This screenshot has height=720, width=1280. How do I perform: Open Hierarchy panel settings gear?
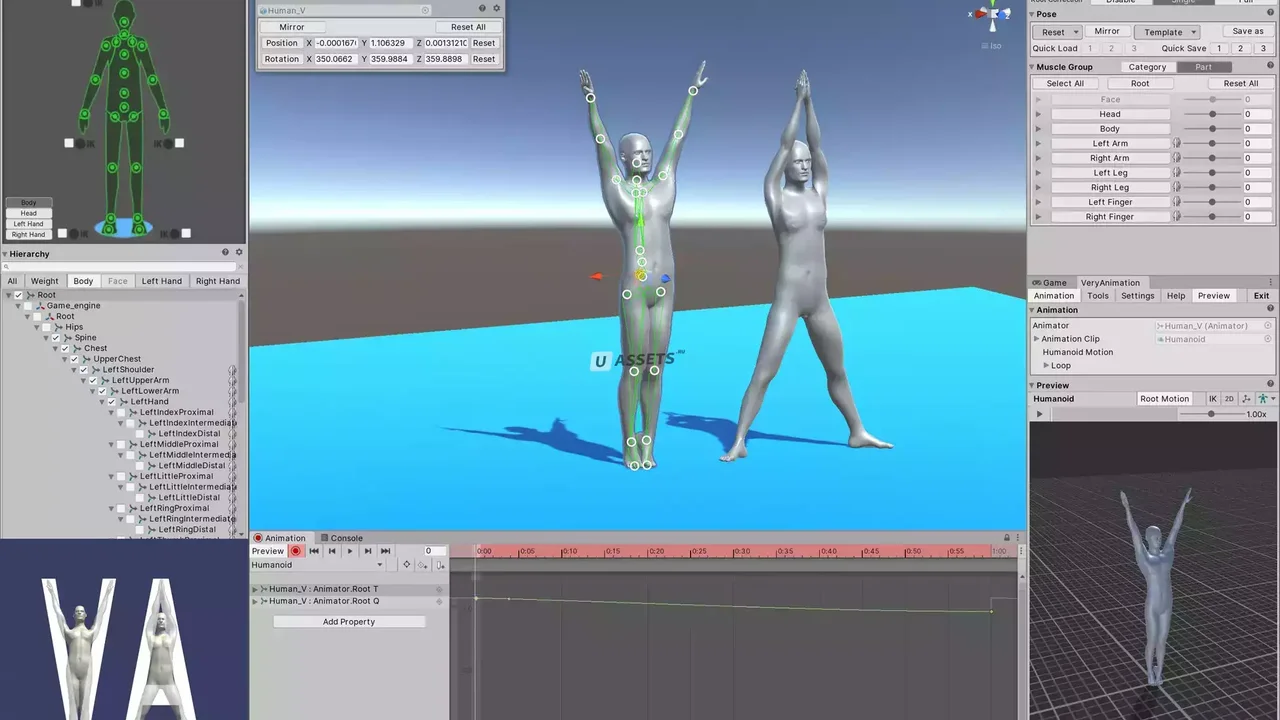click(x=239, y=253)
